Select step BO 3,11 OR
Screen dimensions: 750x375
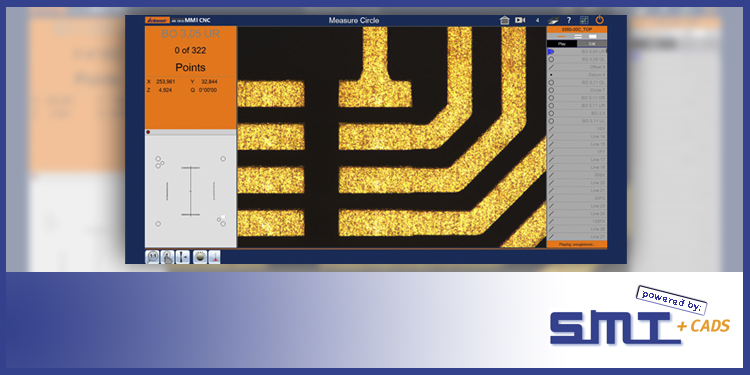pos(577,98)
